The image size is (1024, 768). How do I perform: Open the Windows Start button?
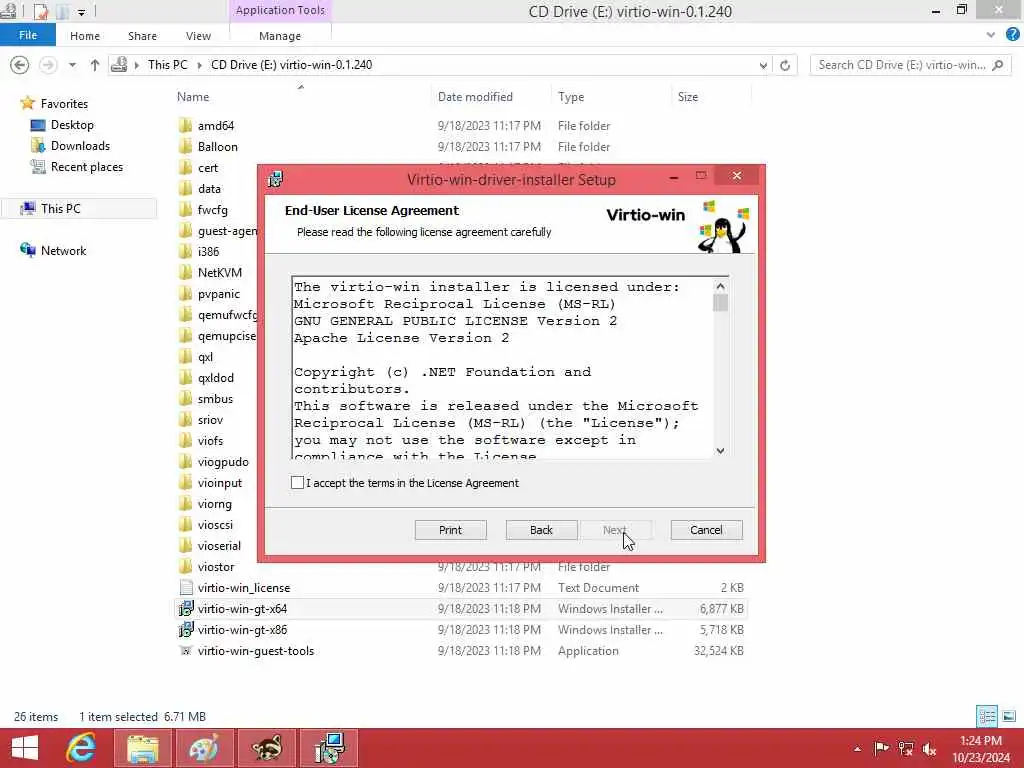(x=25, y=748)
